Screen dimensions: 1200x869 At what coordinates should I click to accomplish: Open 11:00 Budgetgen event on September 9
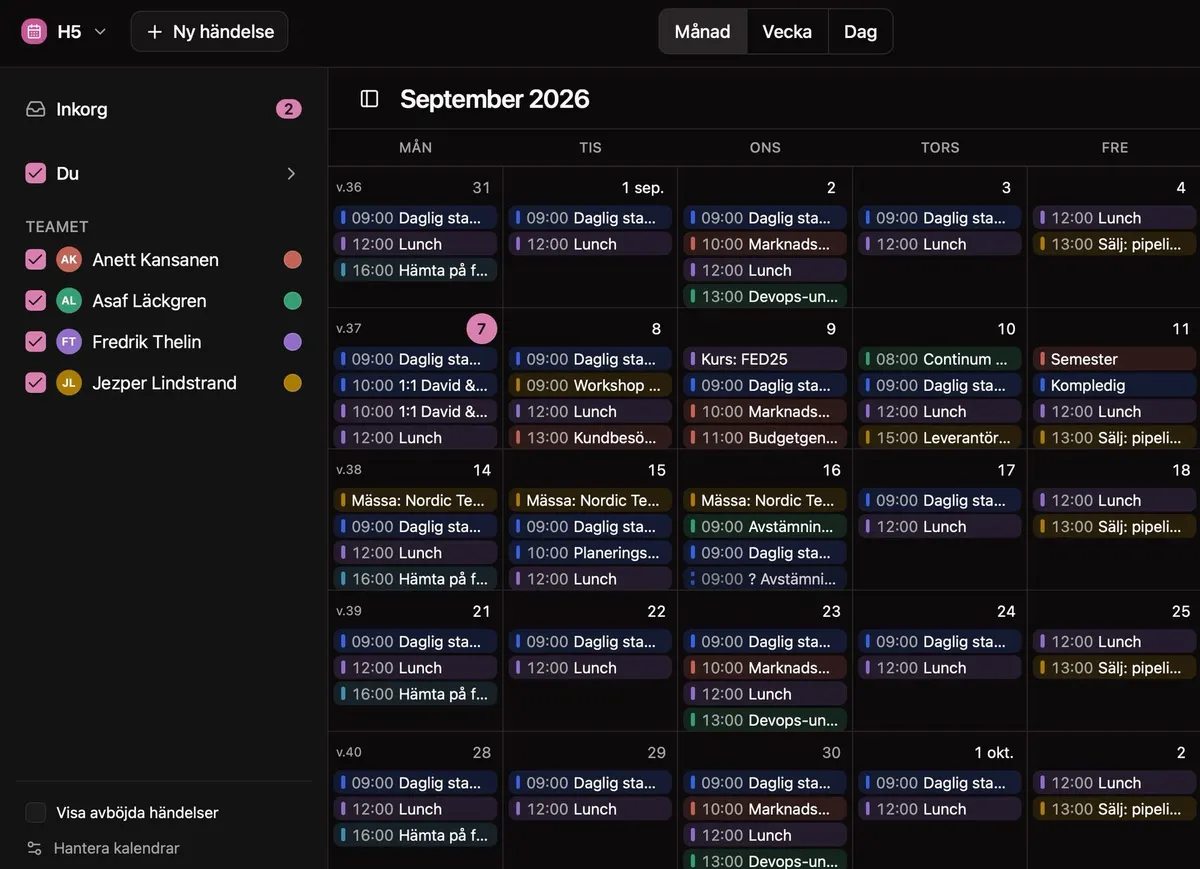pyautogui.click(x=765, y=437)
